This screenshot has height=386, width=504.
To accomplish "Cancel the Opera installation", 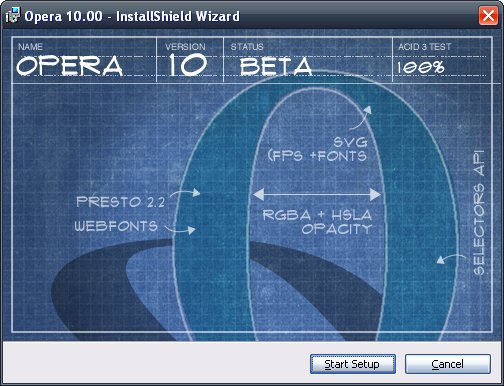I will coord(448,364).
